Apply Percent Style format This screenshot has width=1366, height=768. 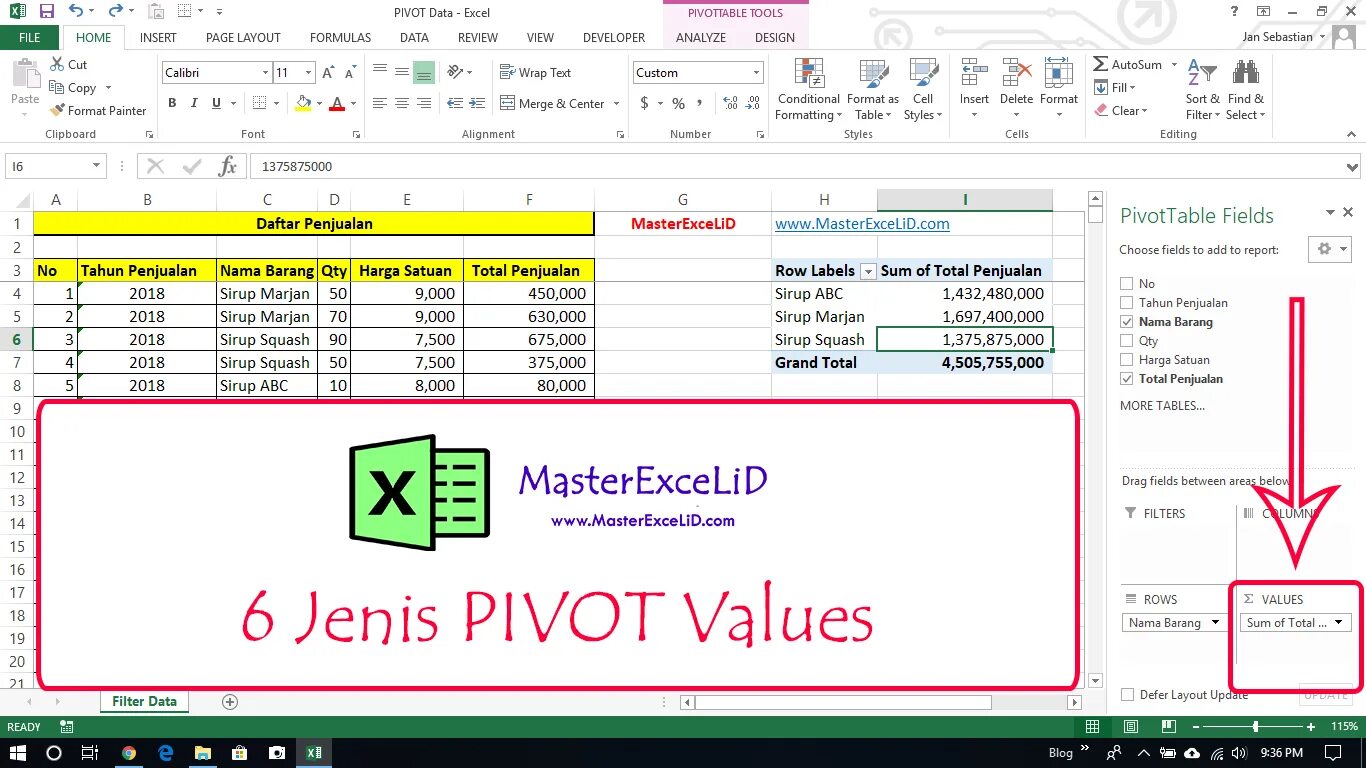click(678, 103)
